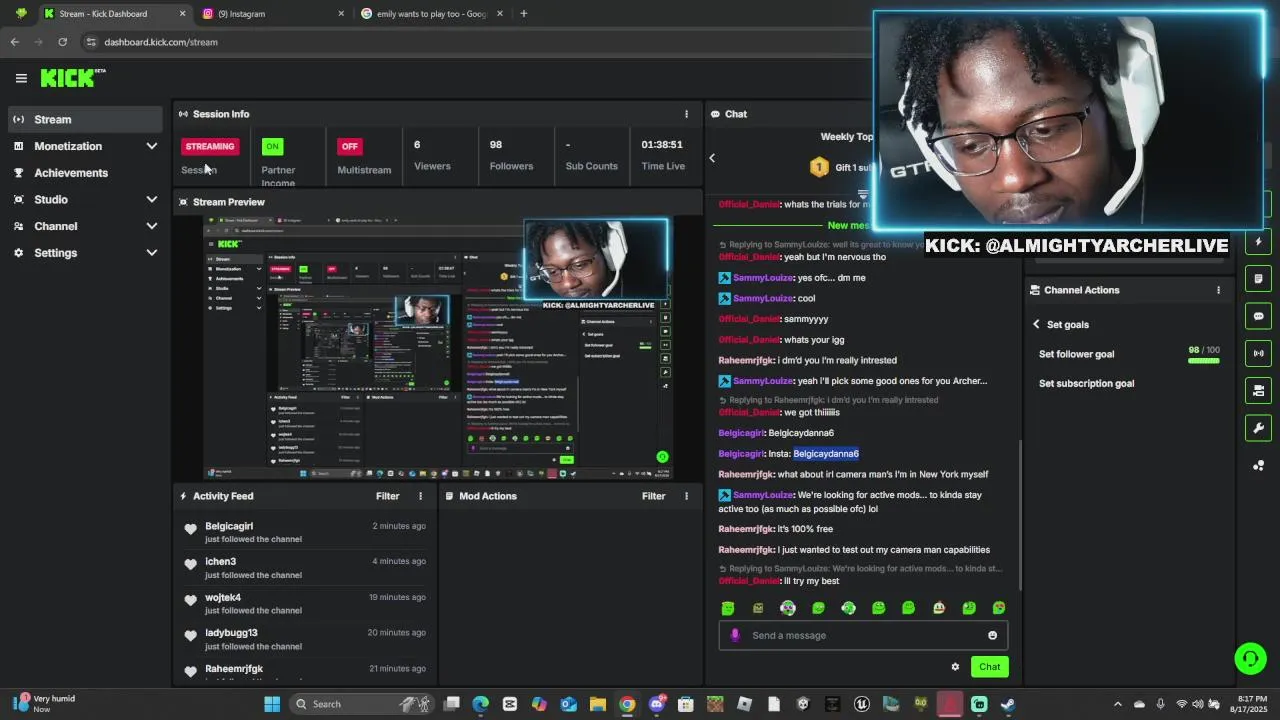The height and width of the screenshot is (720, 1280).
Task: Open the hamburger menu beside Kick logo
Action: (x=21, y=78)
